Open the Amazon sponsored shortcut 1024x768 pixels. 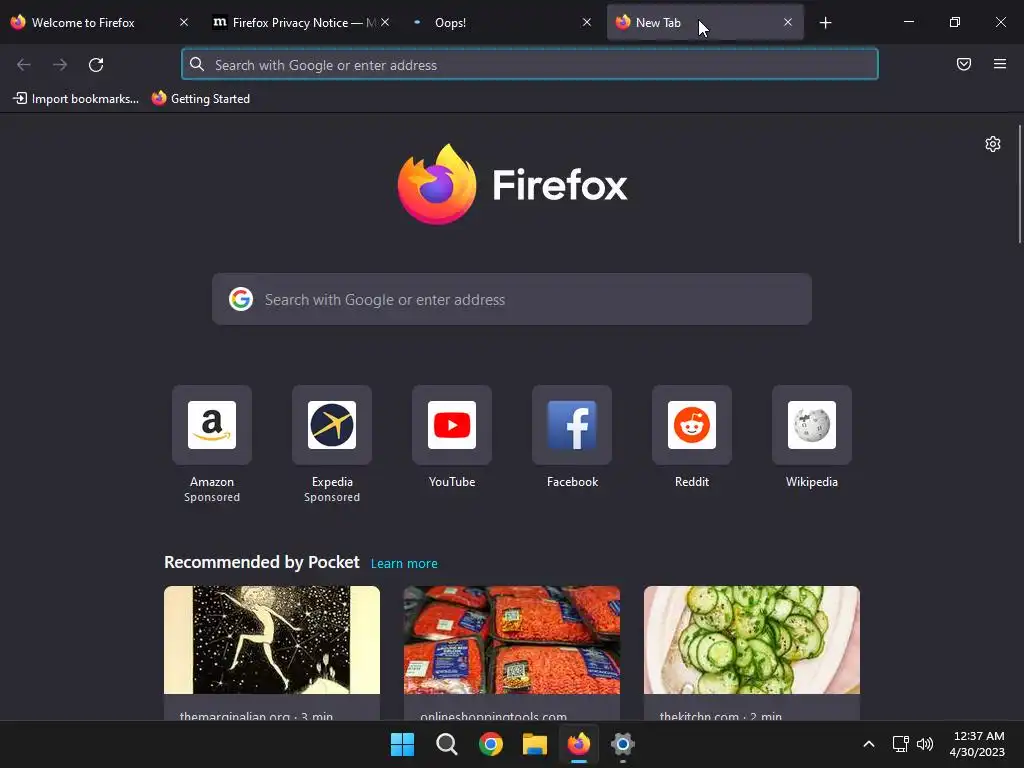click(x=212, y=425)
